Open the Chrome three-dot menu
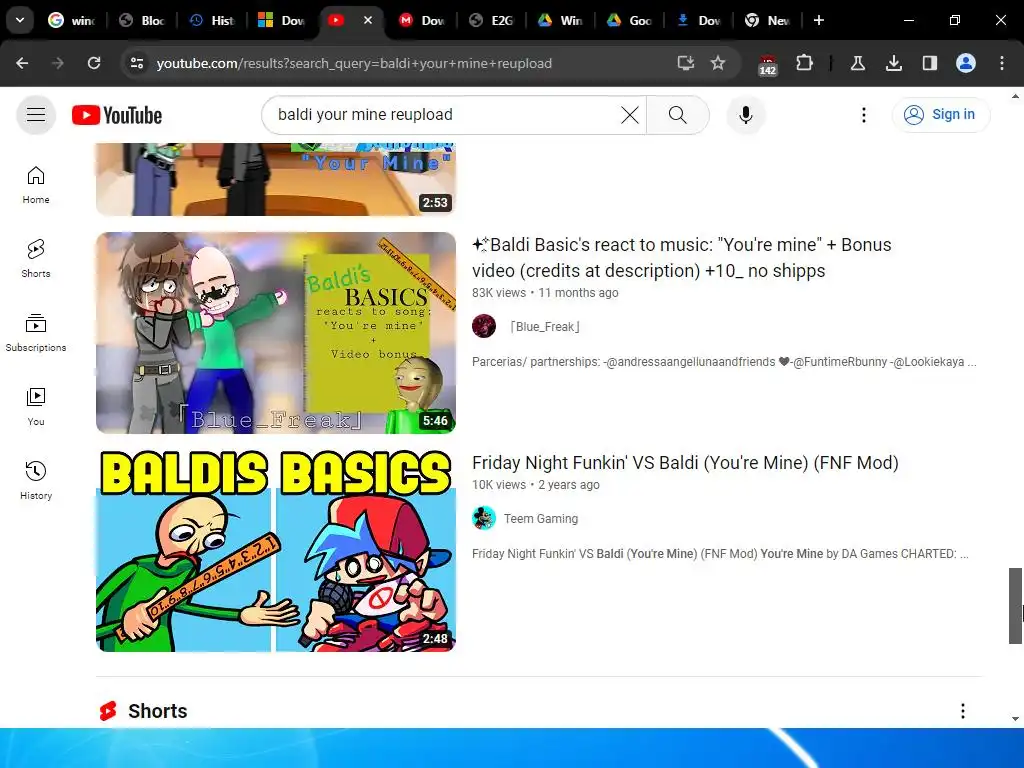This screenshot has width=1024, height=768. pos(1002,63)
